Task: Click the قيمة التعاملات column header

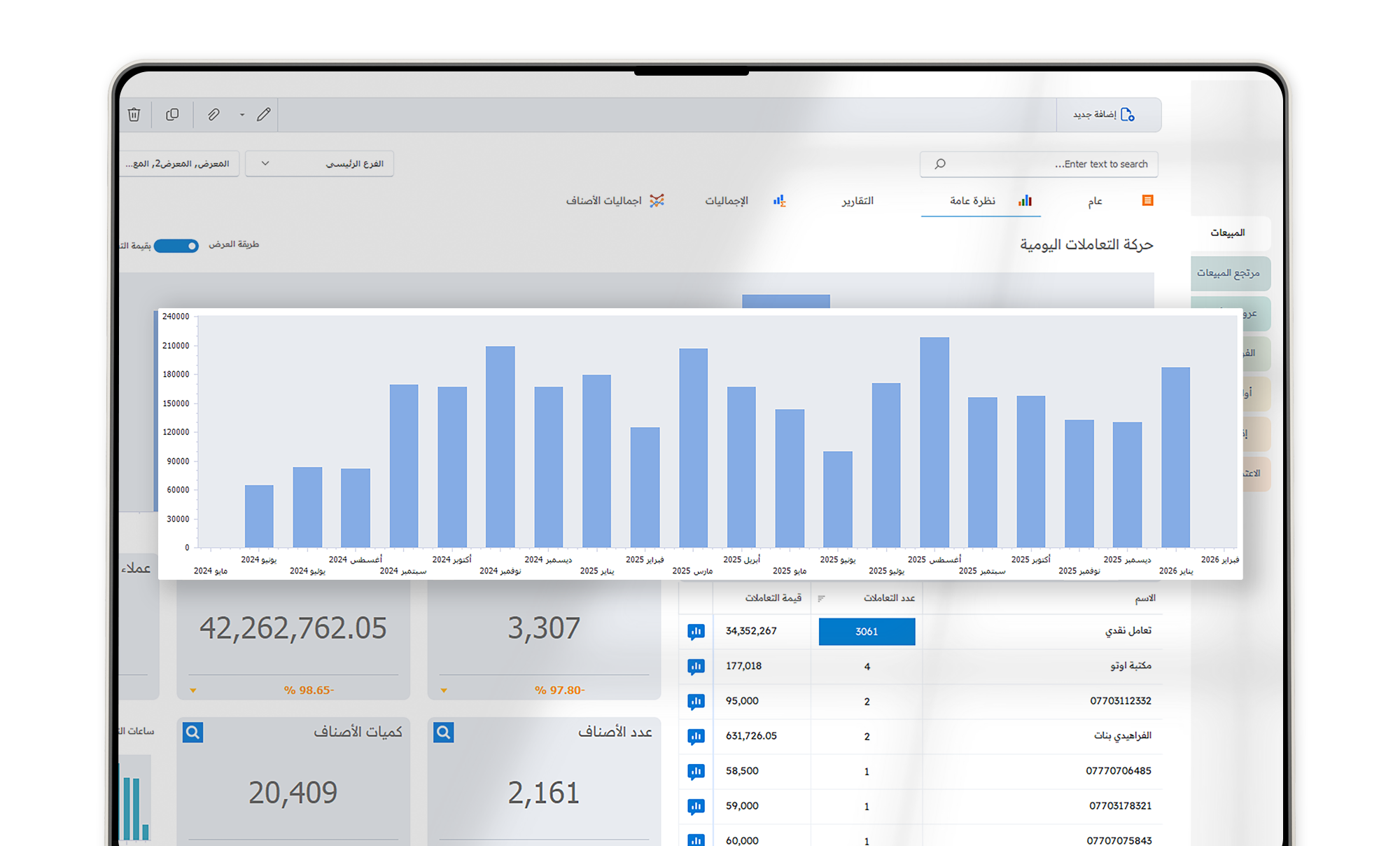Action: pos(773,598)
